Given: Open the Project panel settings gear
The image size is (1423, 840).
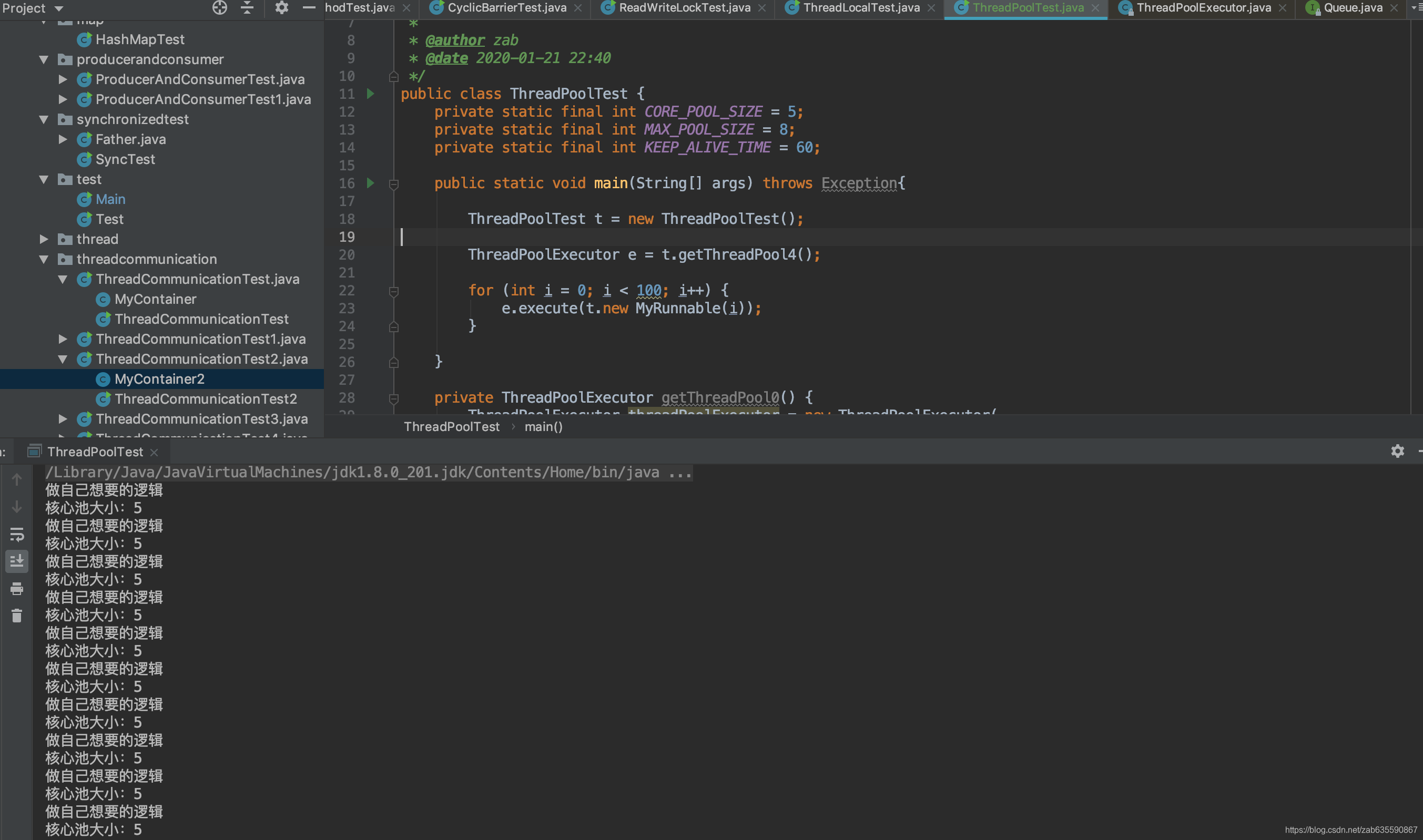Looking at the screenshot, I should tap(281, 7).
